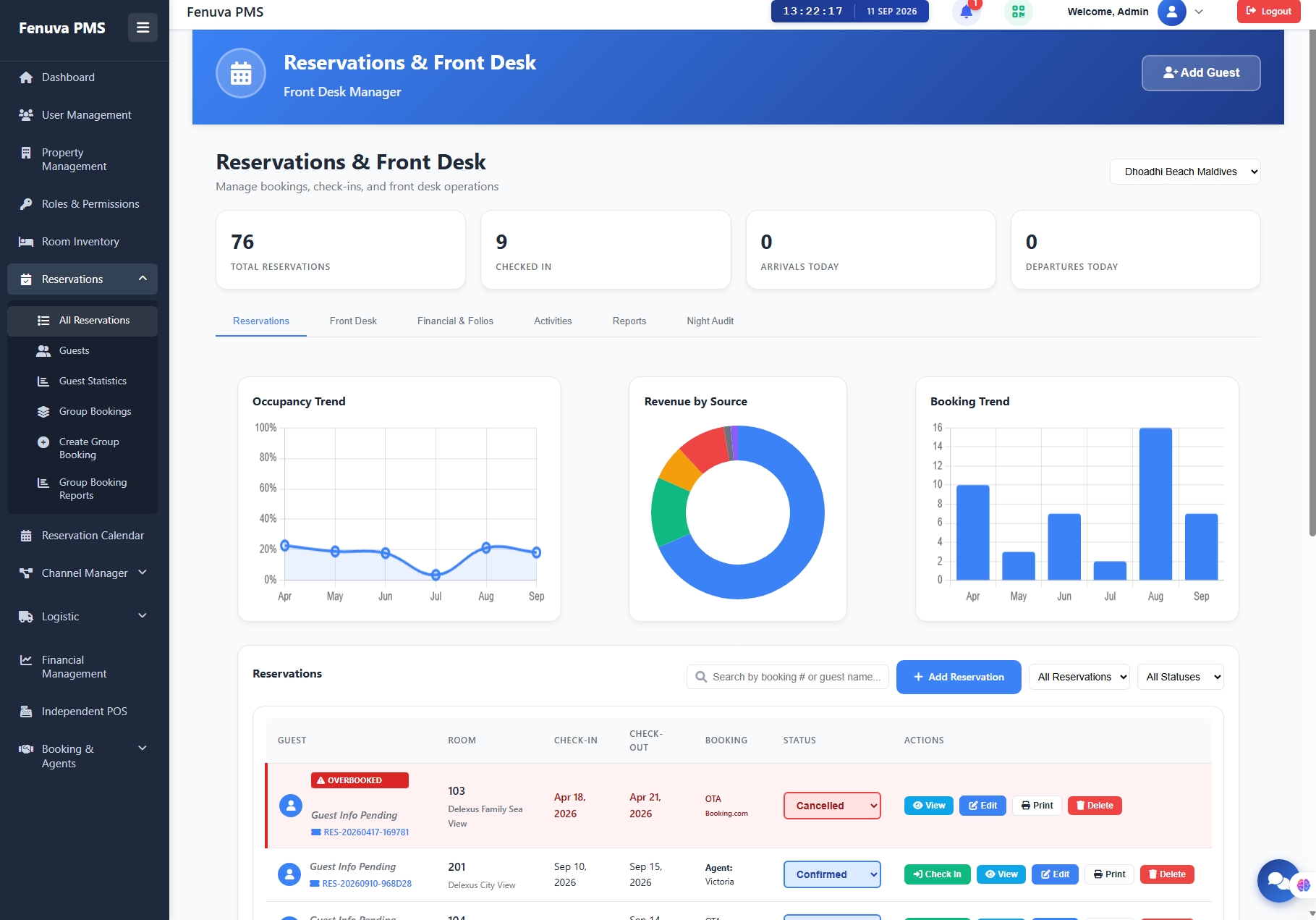Open the Dhoadhi Beach Maldives property selector
Screen dimensions: 1316x920
pyautogui.click(x=1185, y=172)
